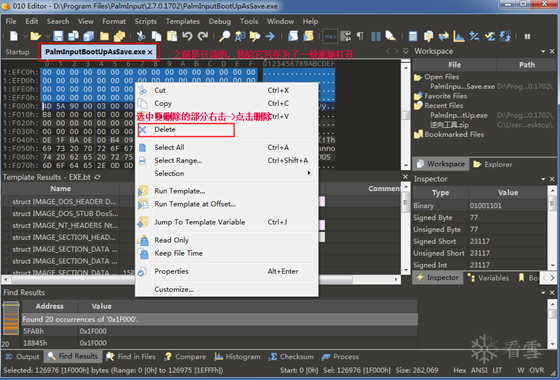The image size is (560, 380).
Task: Click the Binary value 01001101 cell
Action: tap(507, 206)
